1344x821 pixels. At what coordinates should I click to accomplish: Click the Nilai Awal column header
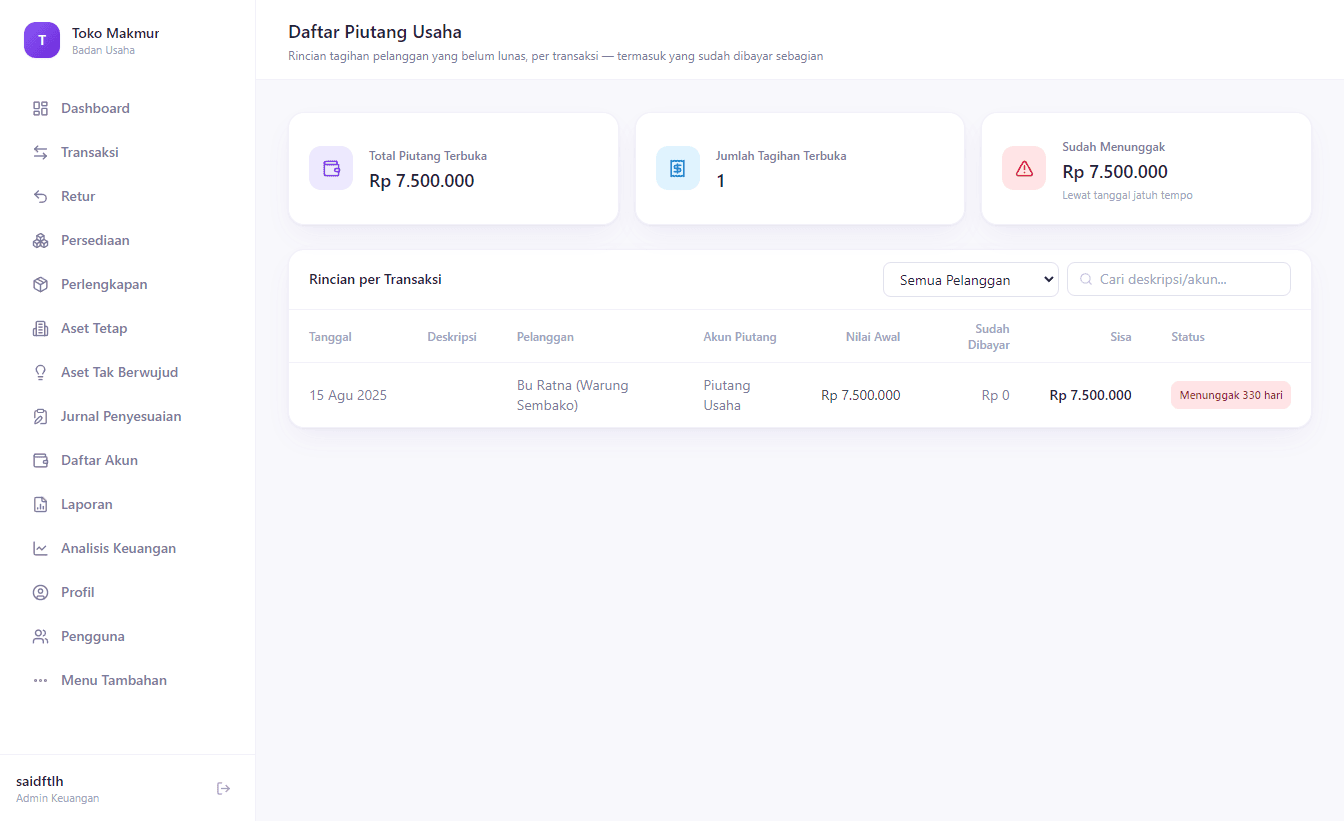pos(872,337)
